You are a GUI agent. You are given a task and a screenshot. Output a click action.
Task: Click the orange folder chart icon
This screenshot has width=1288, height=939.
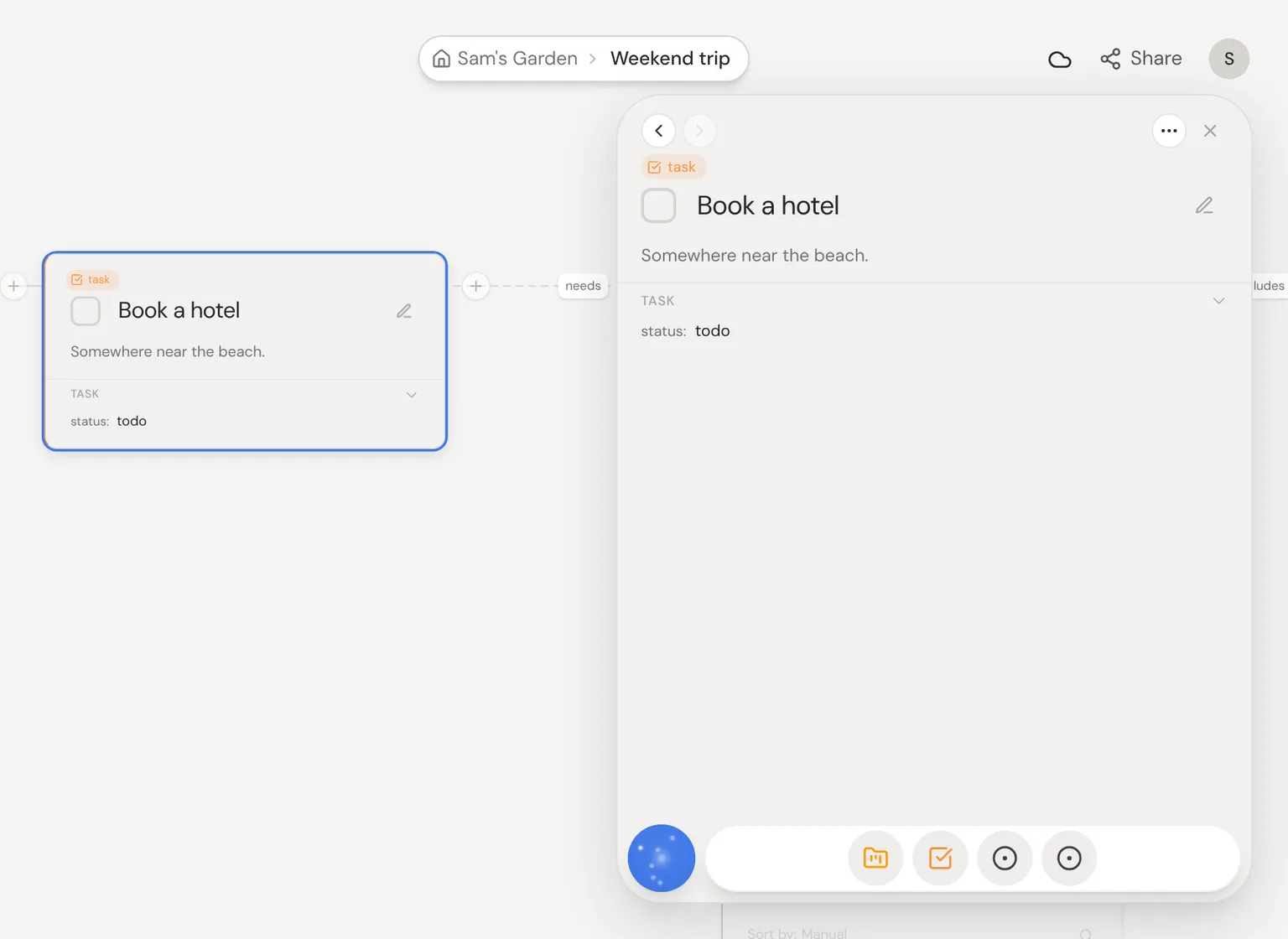coord(875,859)
